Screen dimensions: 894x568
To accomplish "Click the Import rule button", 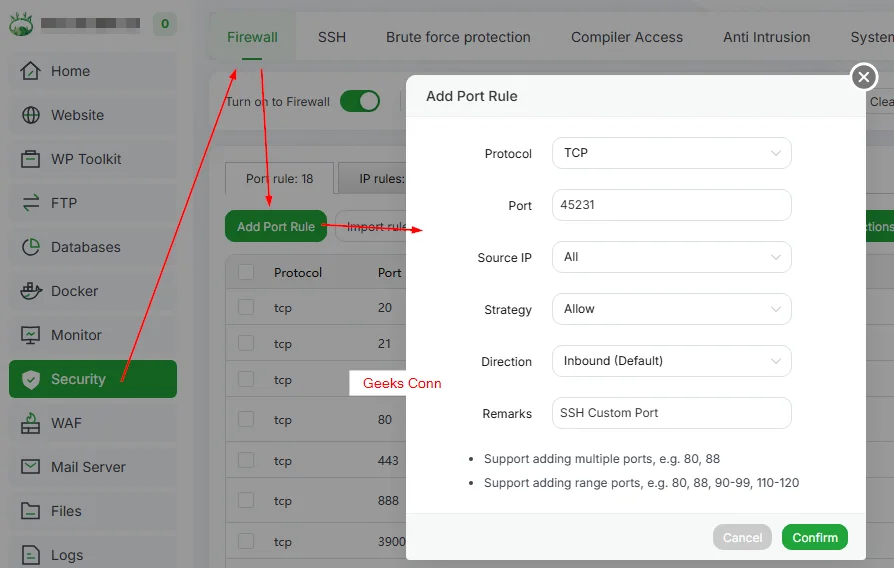I will click(371, 226).
